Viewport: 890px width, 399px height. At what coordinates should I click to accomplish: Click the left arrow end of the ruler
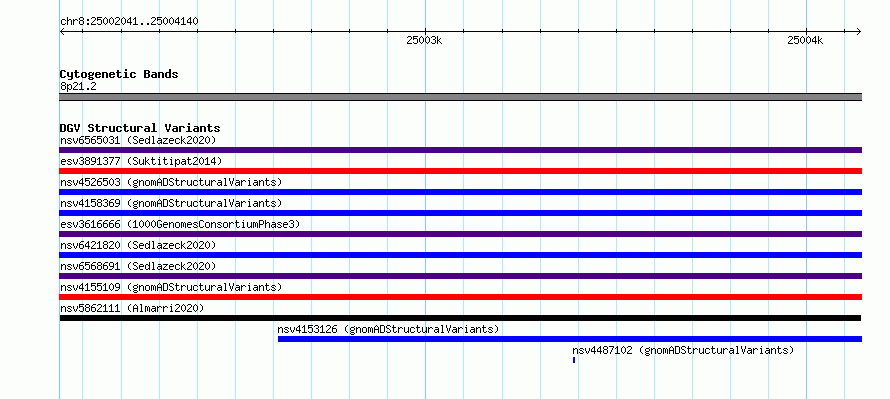(62, 32)
